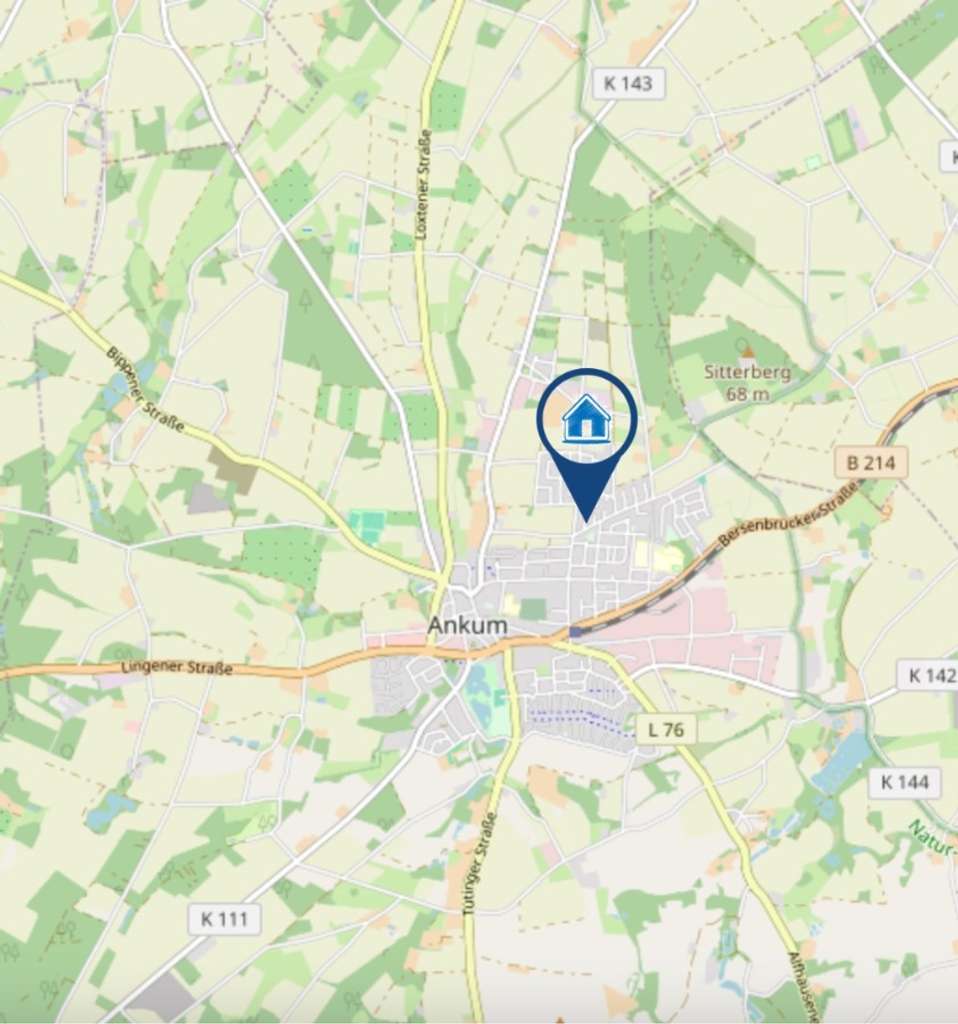
Task: Click the blue railway station marker
Action: (x=575, y=632)
